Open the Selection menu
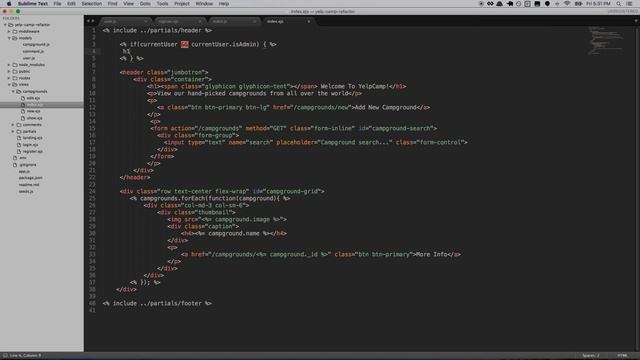640x360 pixels. [91, 4]
